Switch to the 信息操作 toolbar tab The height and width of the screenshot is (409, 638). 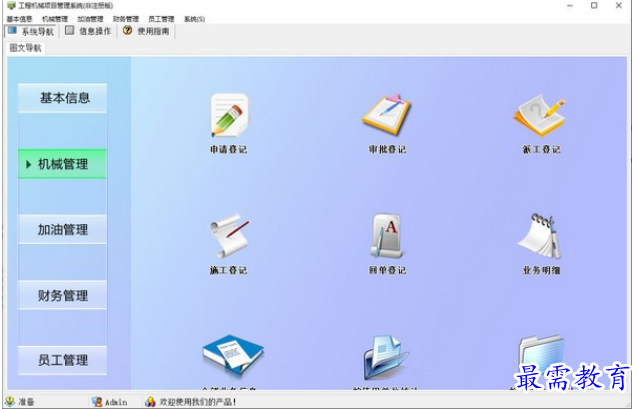[x=88, y=31]
